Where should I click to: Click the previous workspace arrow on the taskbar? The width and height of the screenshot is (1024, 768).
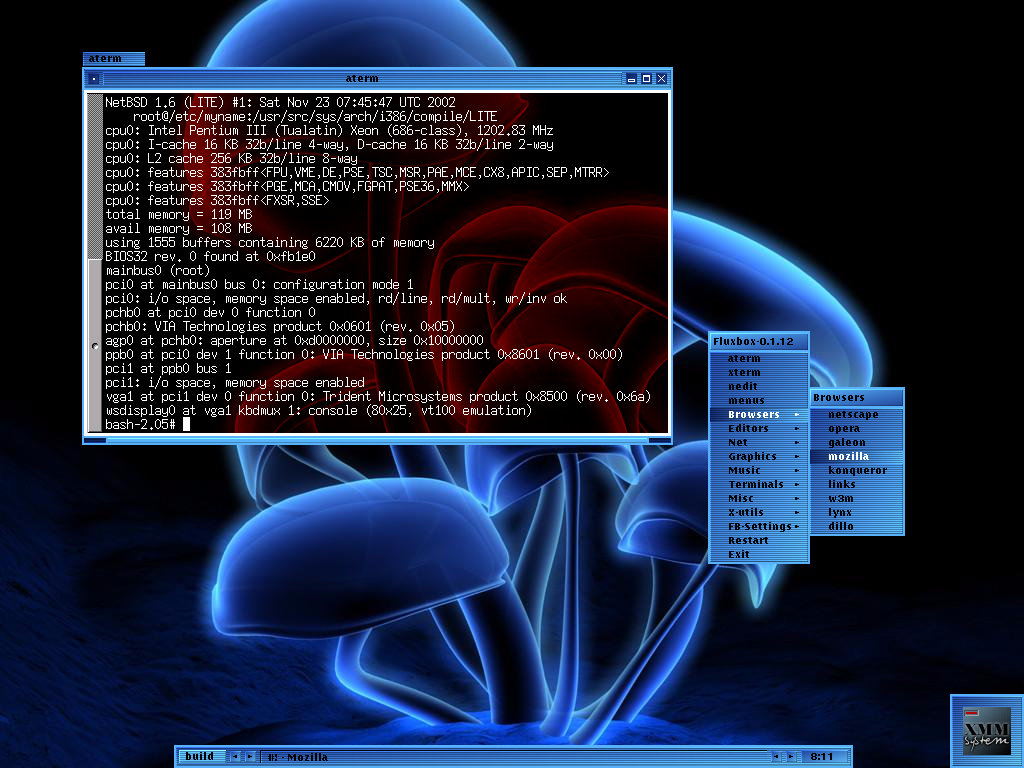coord(234,757)
